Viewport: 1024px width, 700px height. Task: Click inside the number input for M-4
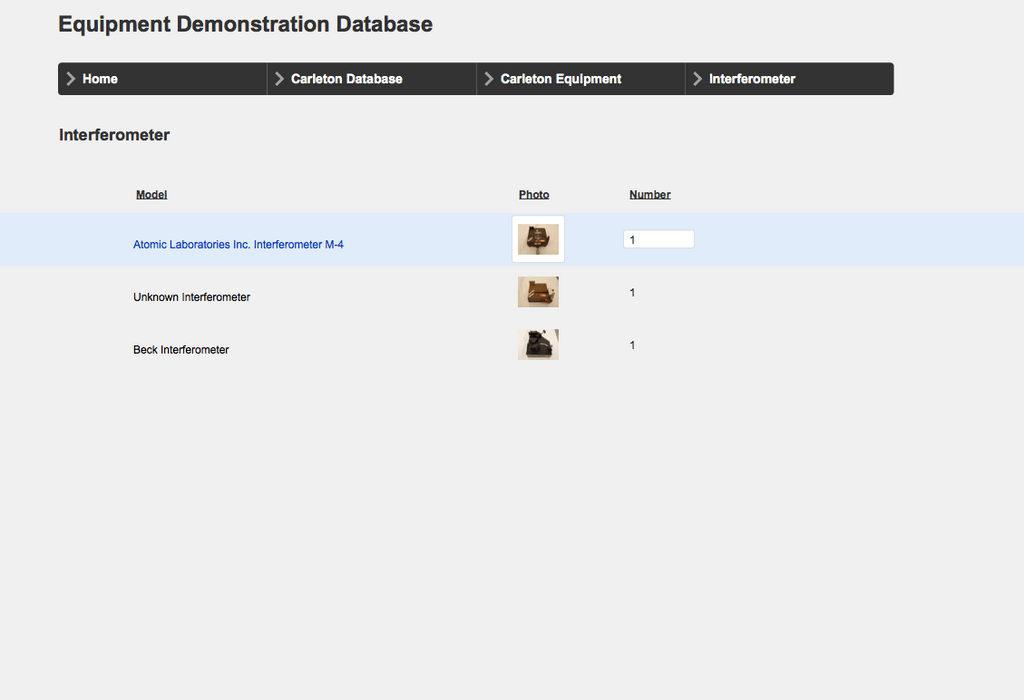tap(658, 238)
